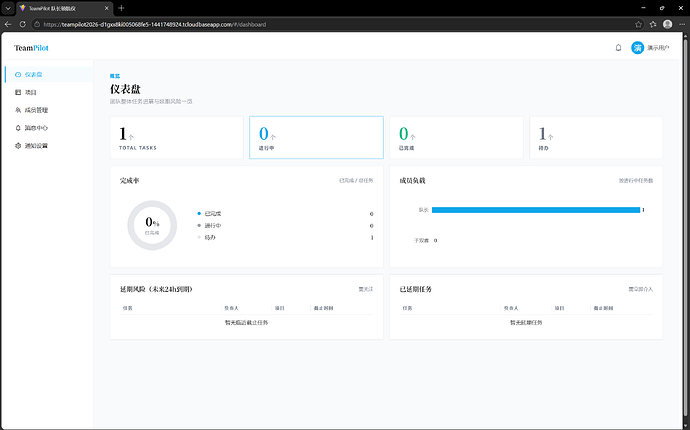Screen dimensions: 690x430
Task: Open the 项目 projects sidebar icon
Action: tap(18, 92)
